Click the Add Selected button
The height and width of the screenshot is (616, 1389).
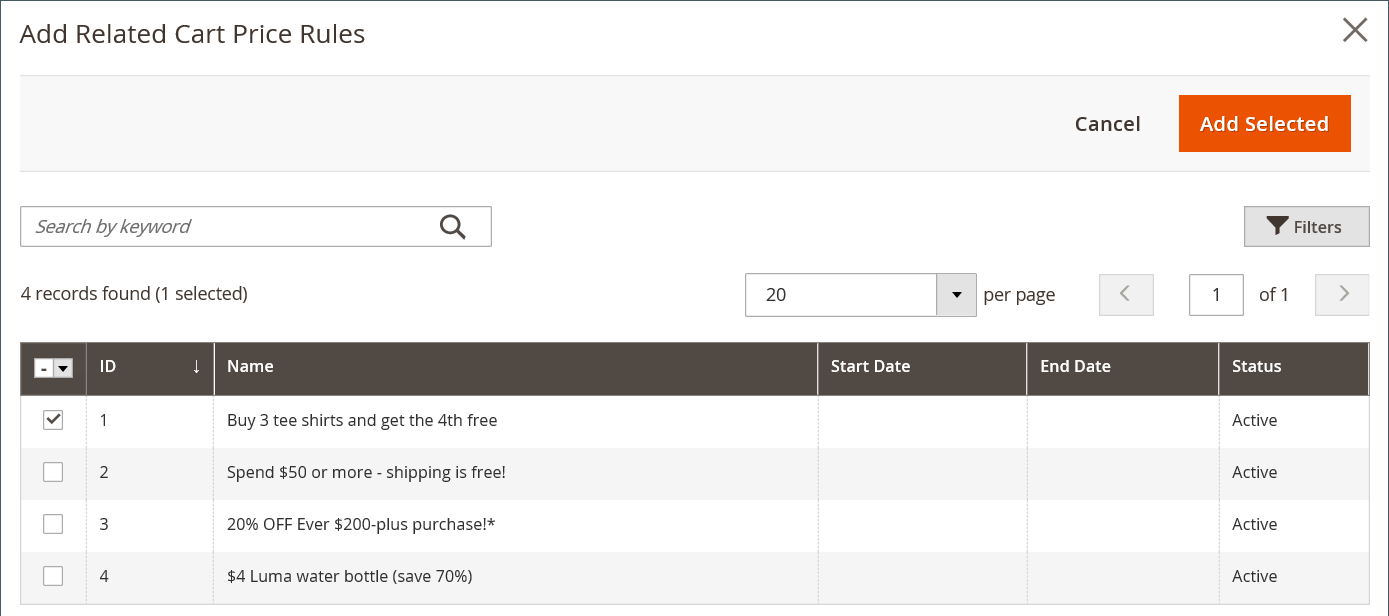point(1264,124)
